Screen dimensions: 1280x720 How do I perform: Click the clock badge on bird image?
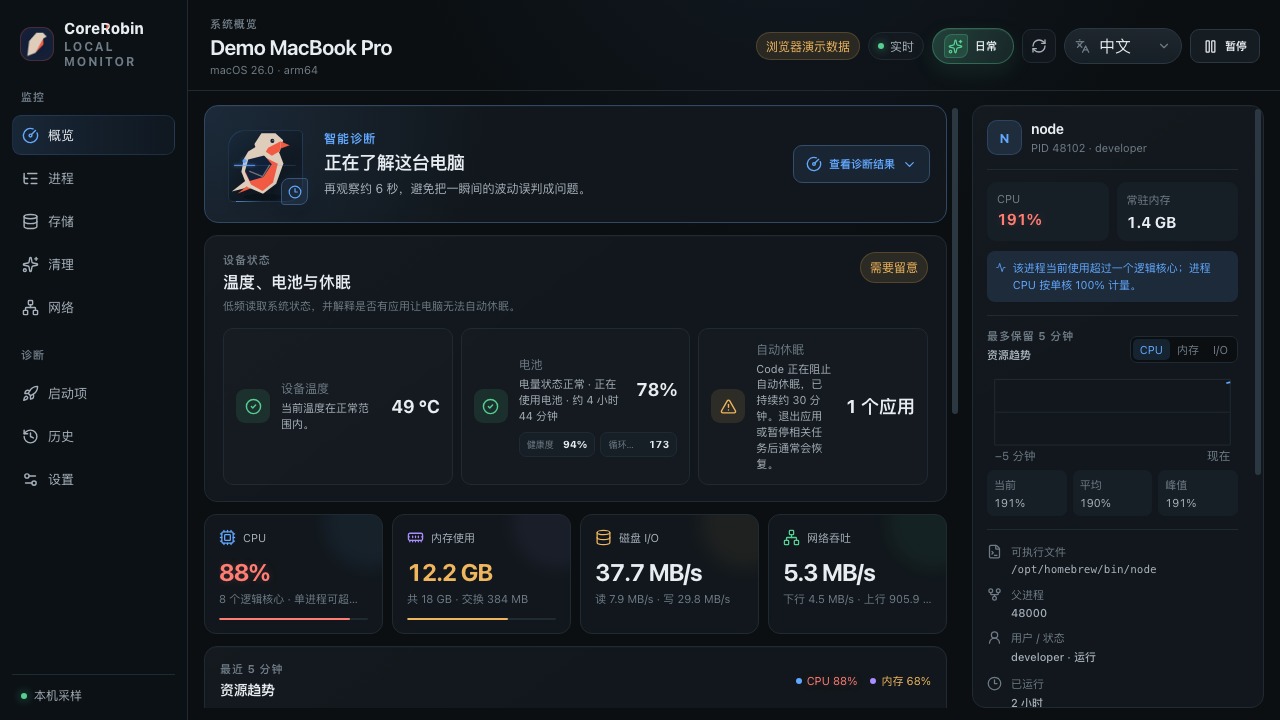[294, 191]
